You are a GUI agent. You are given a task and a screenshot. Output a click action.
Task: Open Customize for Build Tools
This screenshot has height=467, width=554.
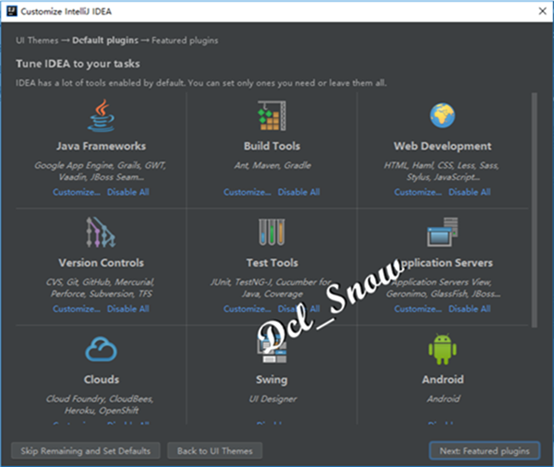coord(247,192)
